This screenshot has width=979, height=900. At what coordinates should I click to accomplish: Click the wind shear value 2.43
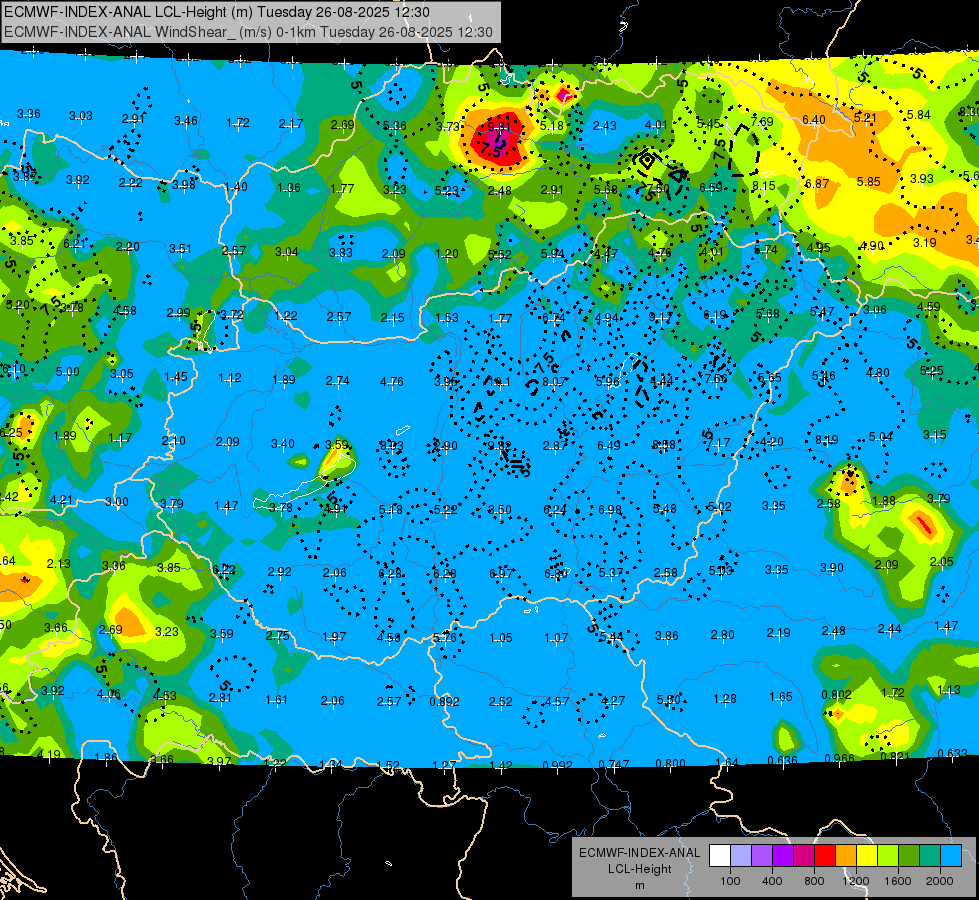pyautogui.click(x=604, y=126)
